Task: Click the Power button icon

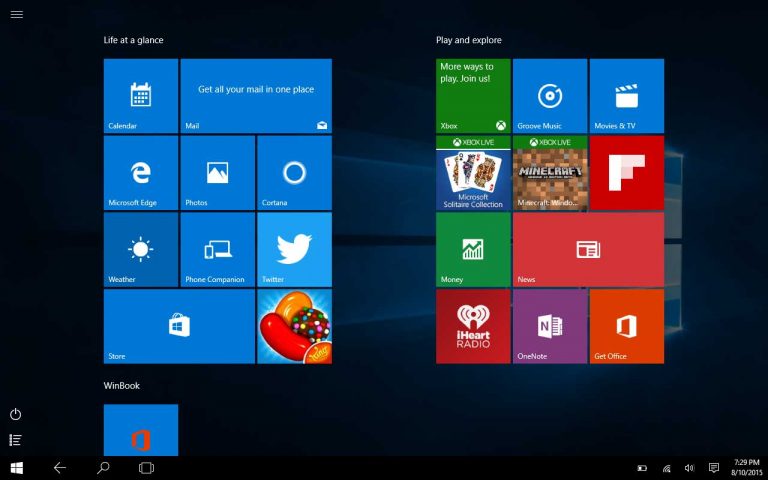Action: [x=16, y=414]
